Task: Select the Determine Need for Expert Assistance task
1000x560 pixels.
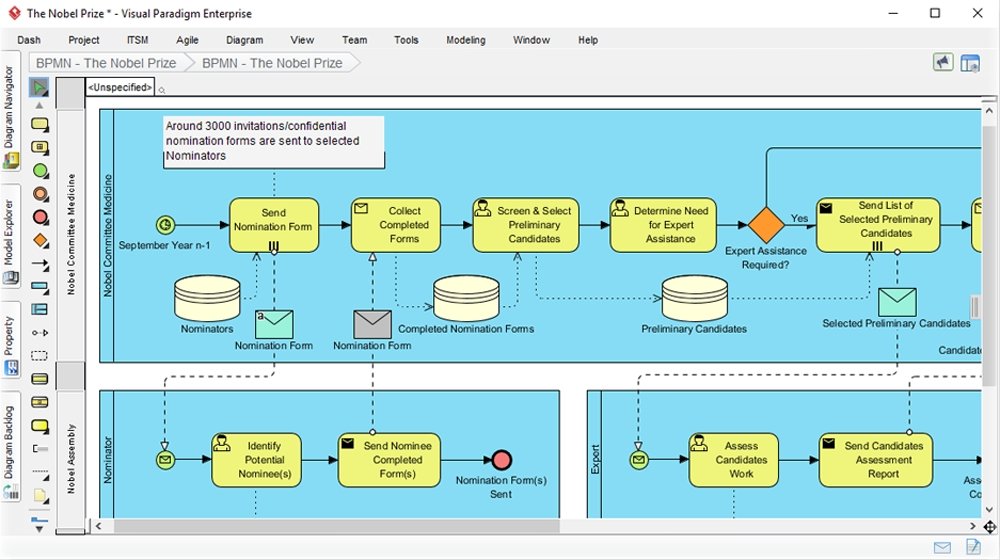Action: click(663, 225)
